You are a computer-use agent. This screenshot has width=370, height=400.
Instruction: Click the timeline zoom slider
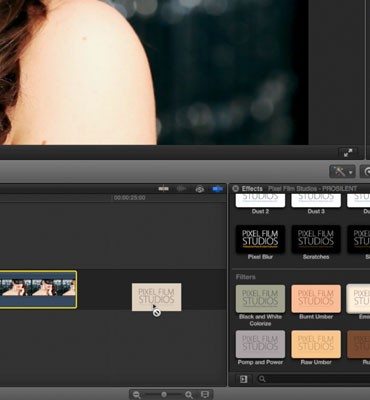point(164,395)
